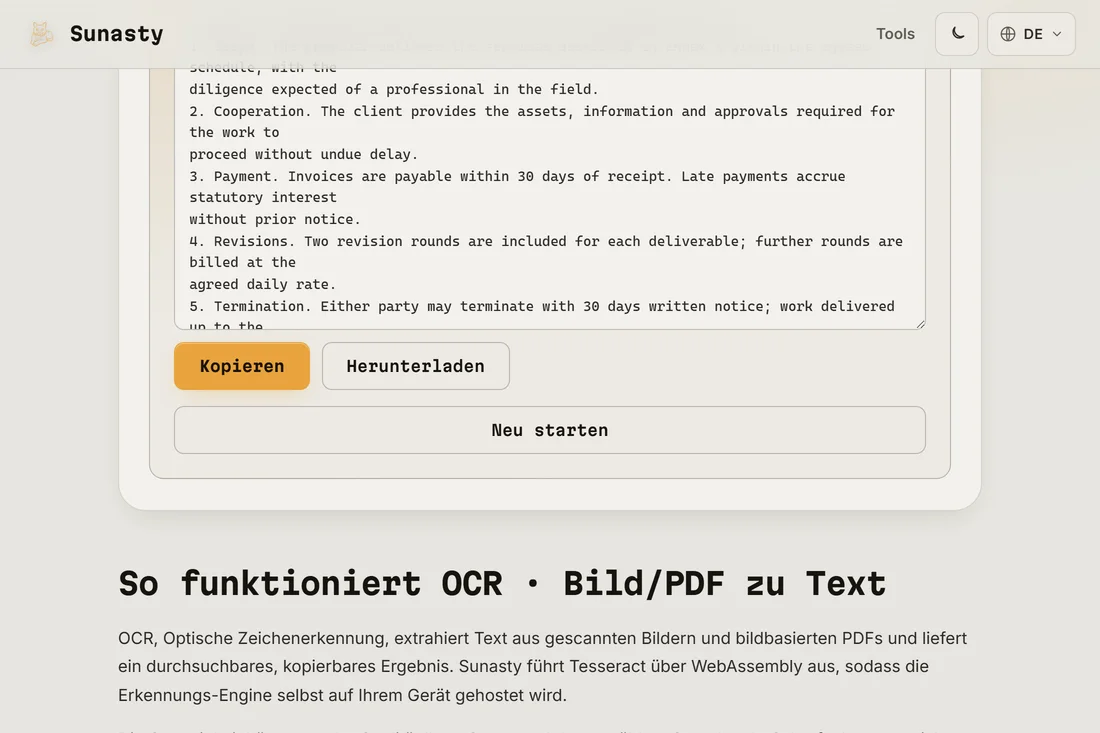Restart with the Neu starten button

550,430
